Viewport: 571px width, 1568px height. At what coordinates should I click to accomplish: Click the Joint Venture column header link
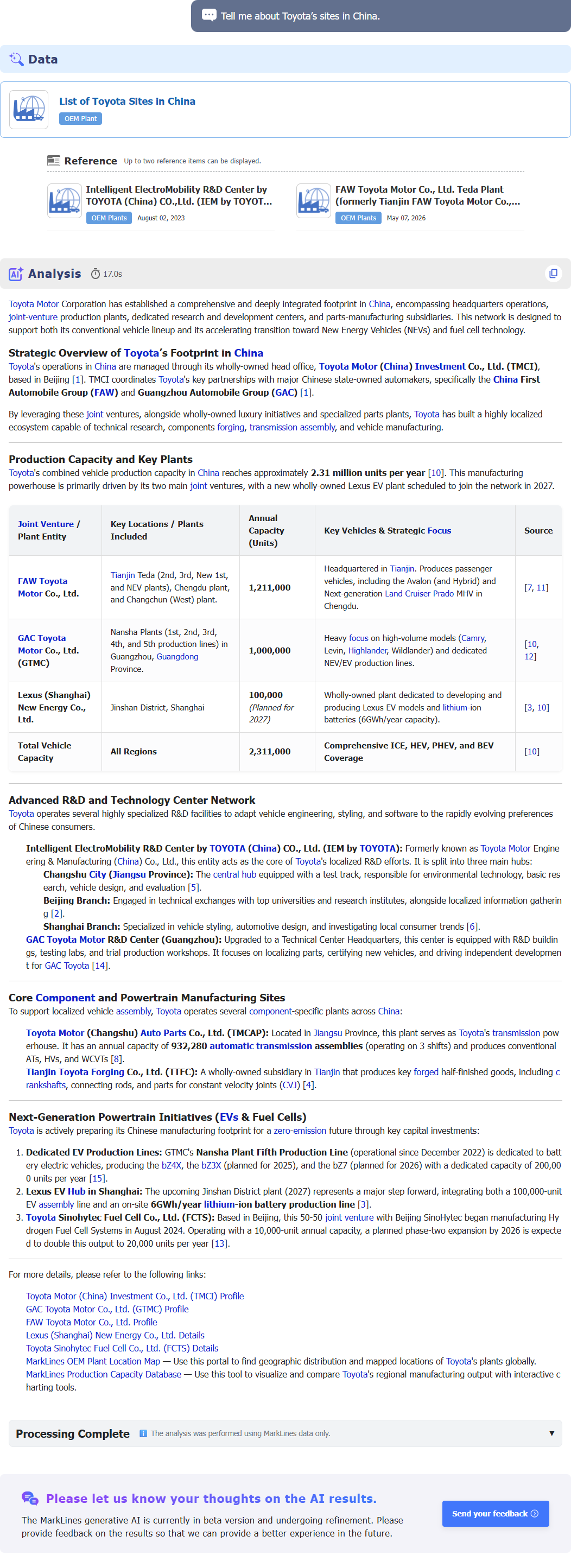click(46, 524)
